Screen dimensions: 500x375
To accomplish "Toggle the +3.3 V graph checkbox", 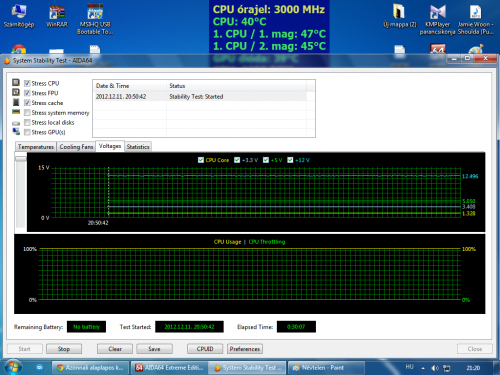I will pyautogui.click(x=237, y=160).
